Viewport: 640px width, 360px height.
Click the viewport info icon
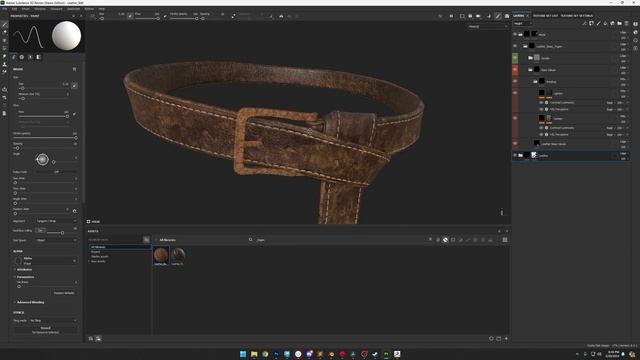click(502, 212)
